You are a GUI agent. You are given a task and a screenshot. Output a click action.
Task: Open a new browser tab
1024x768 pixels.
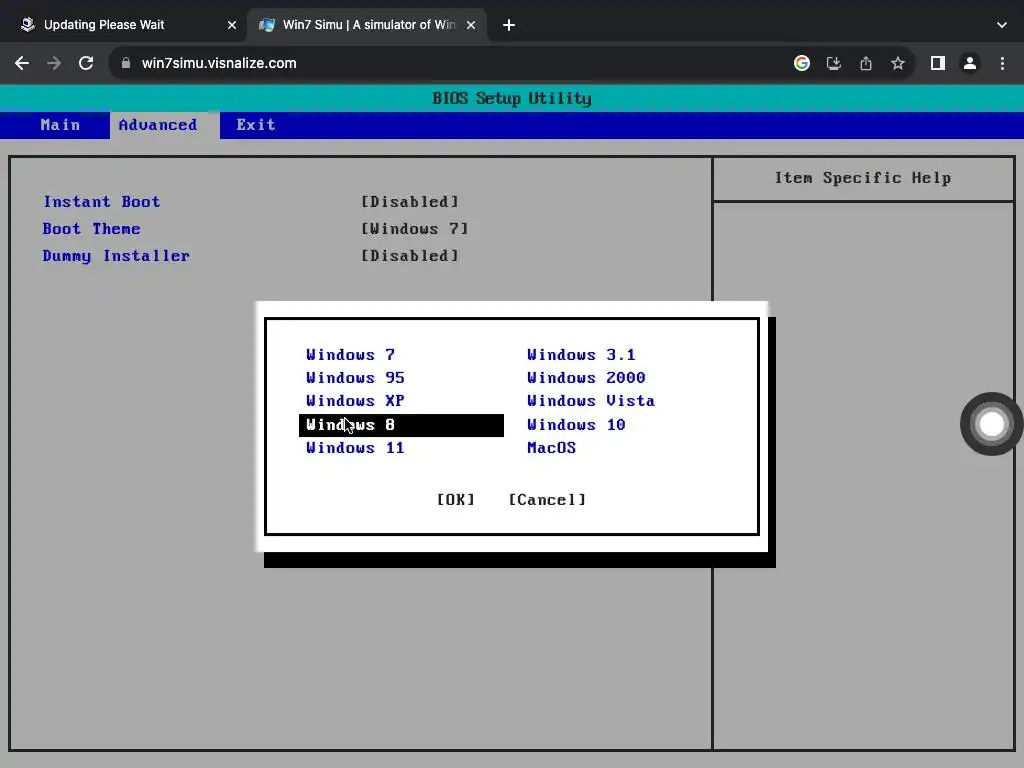click(509, 25)
